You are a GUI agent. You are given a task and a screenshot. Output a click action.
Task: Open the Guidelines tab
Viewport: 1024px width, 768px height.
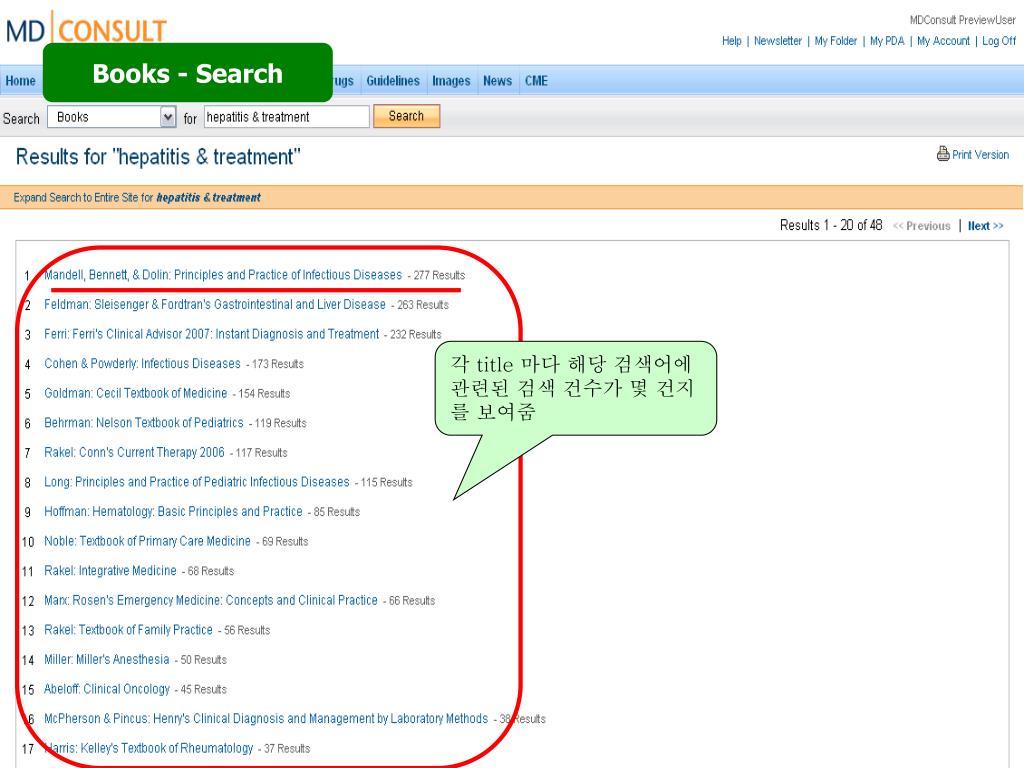(392, 81)
